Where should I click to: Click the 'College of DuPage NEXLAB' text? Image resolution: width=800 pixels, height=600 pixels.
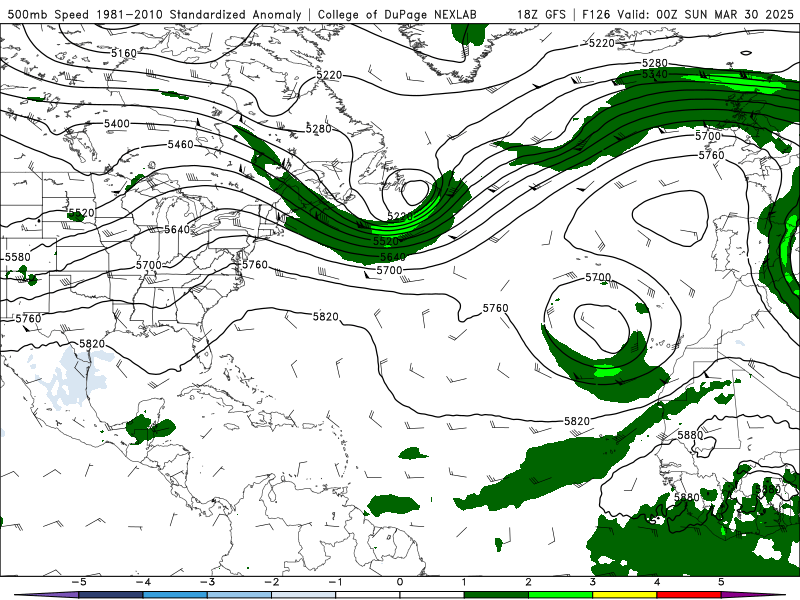pyautogui.click(x=397, y=14)
